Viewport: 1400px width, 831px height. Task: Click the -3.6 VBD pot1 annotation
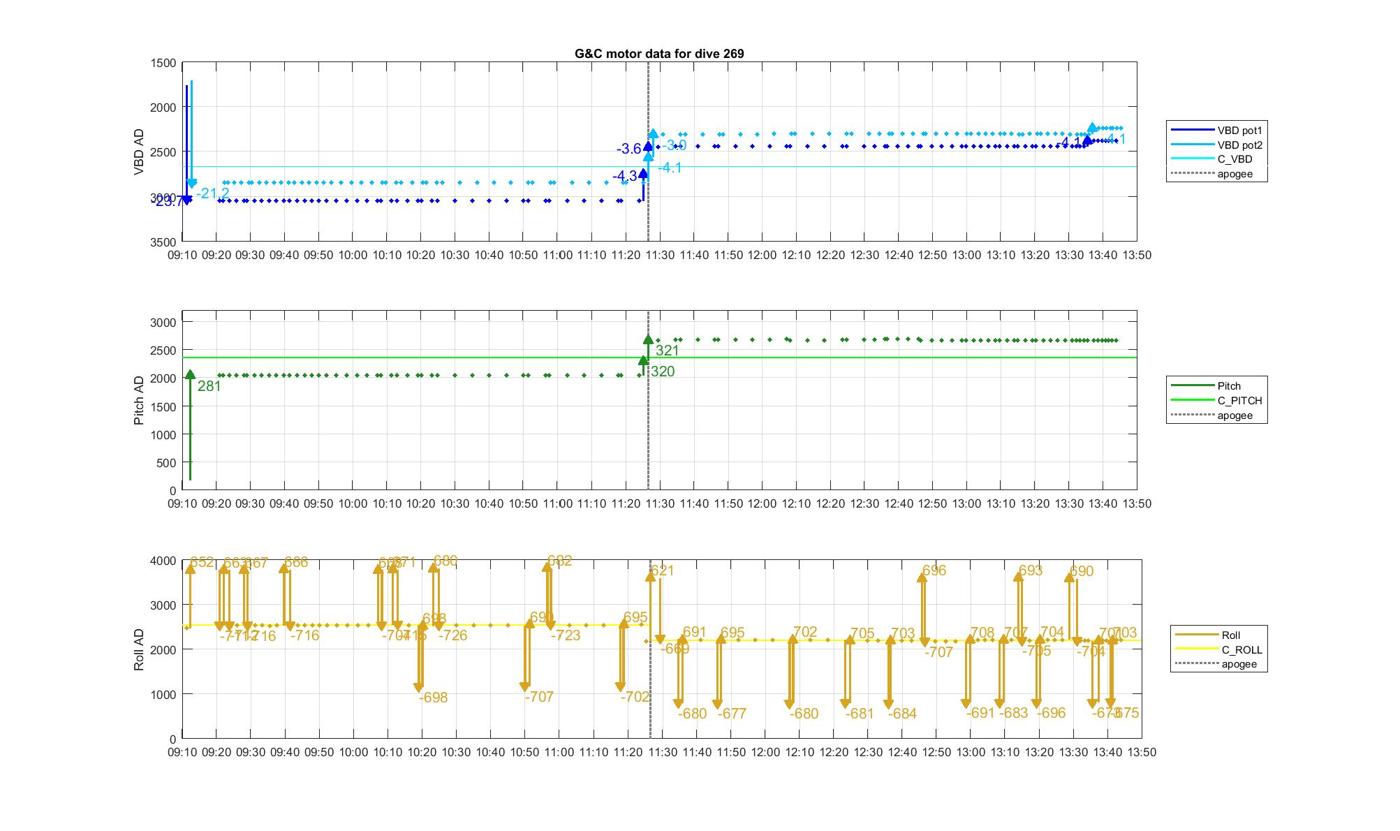[629, 149]
